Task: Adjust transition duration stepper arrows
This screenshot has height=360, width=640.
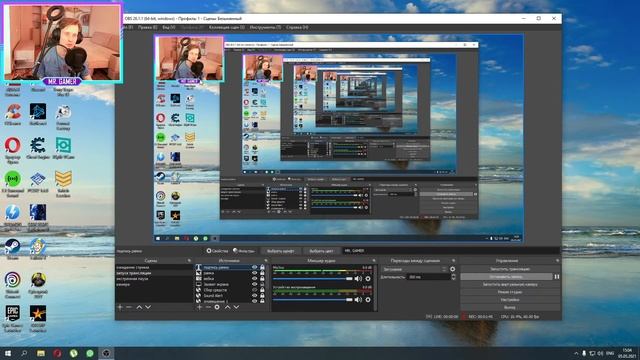Action: (453, 277)
